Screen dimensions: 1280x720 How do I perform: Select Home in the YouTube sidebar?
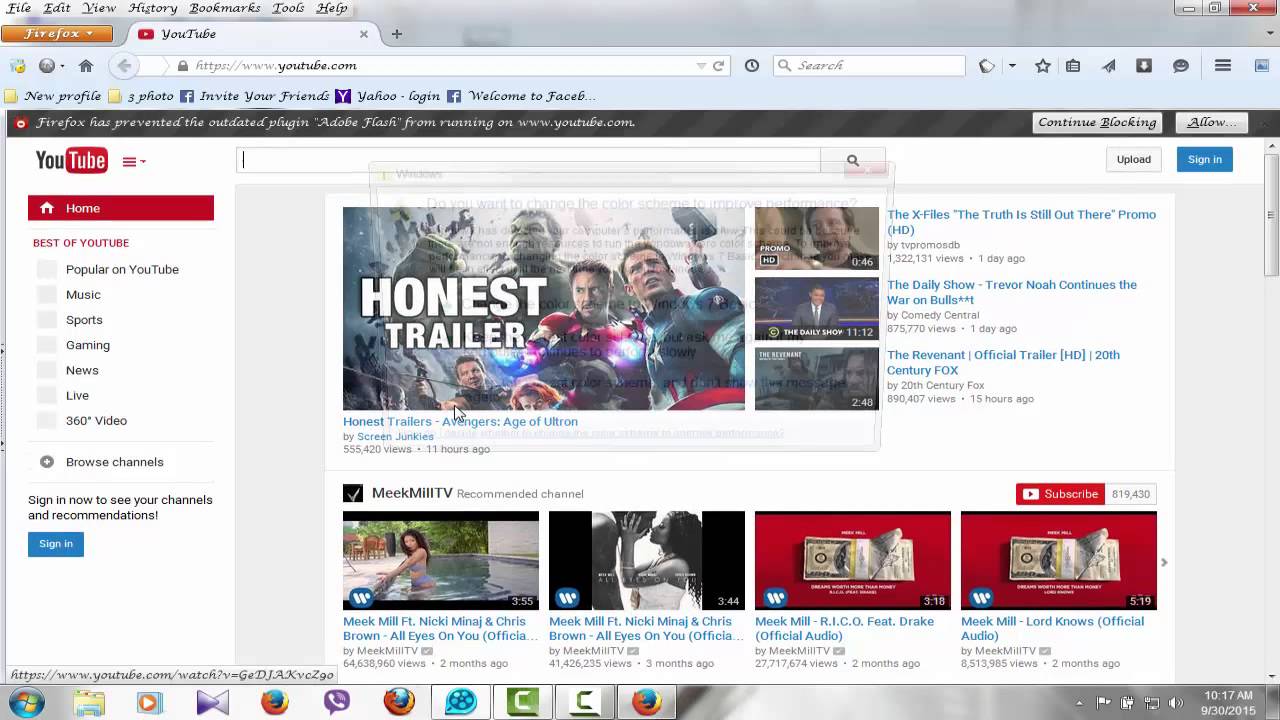121,208
